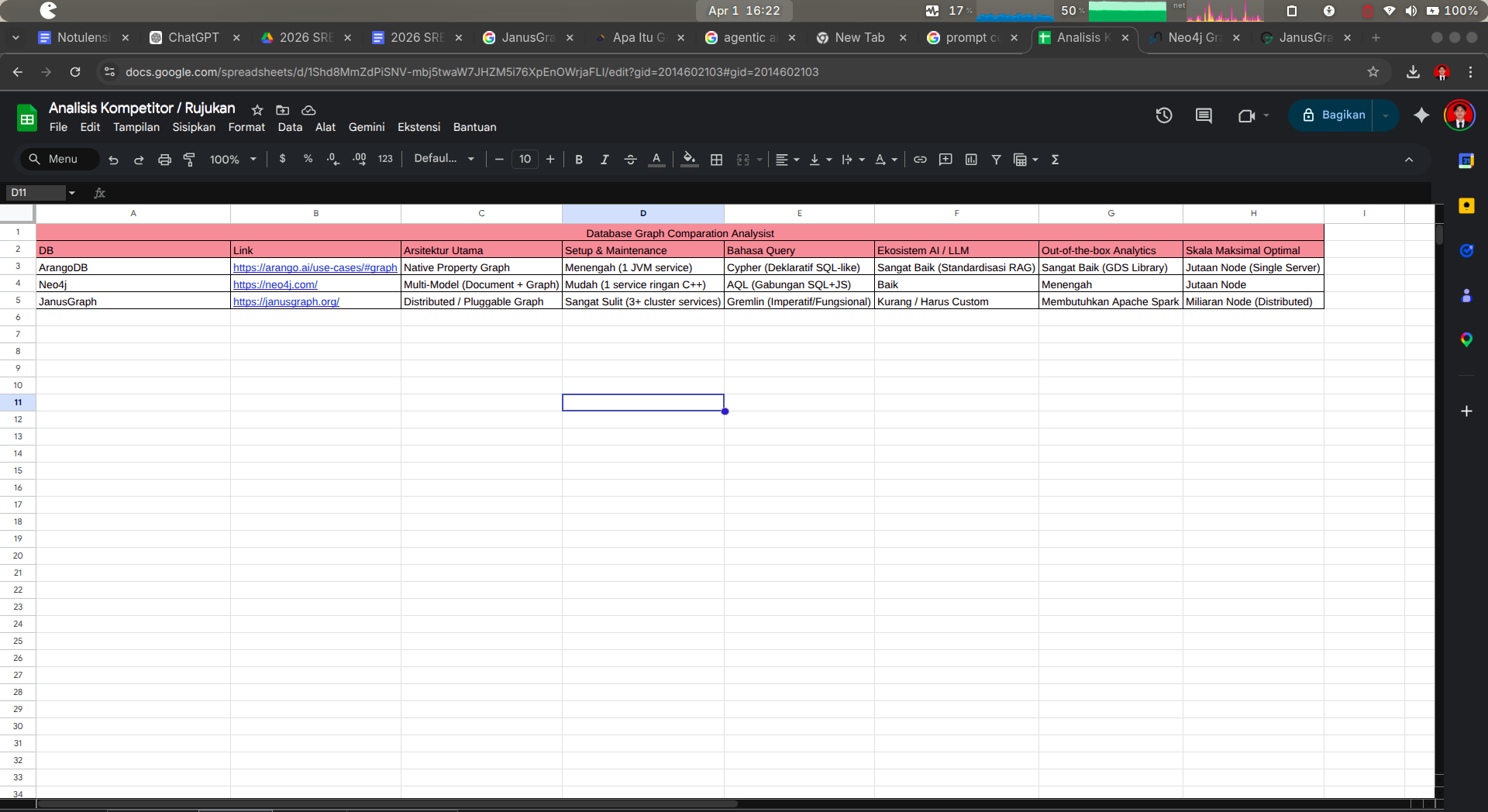The height and width of the screenshot is (812, 1488).
Task: Open the zoom 100% dropdown
Action: tap(233, 160)
